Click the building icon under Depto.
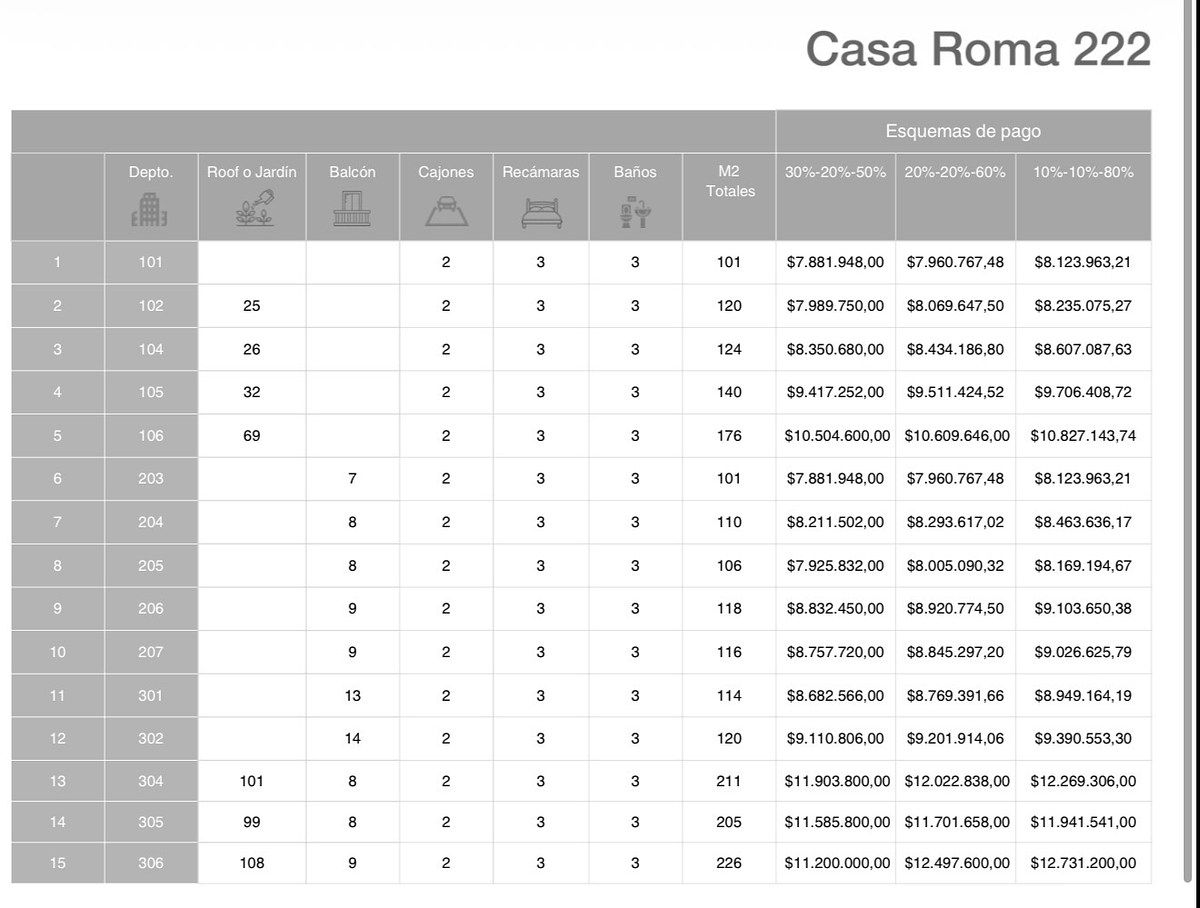Viewport: 1200px width, 908px height. (151, 210)
